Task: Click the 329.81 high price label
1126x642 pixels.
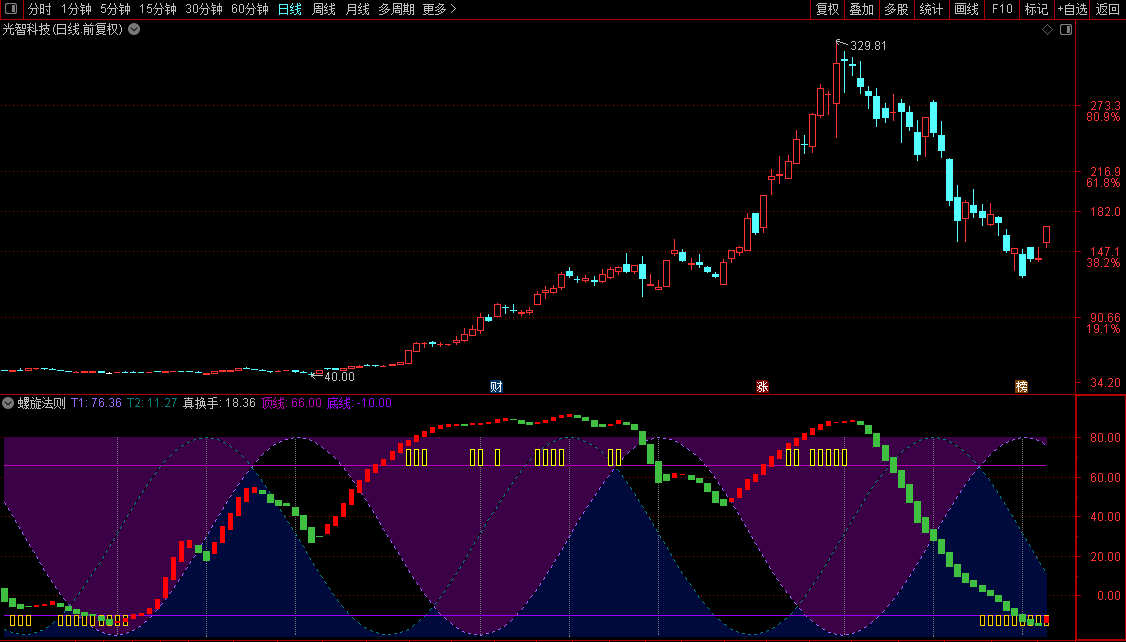Action: [x=868, y=46]
